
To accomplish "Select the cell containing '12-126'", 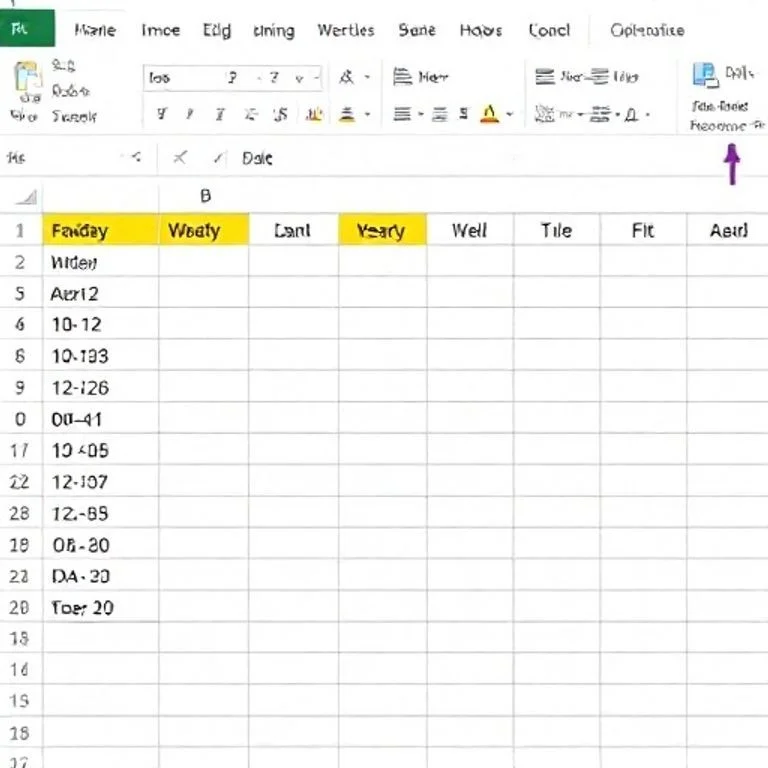I will [101, 387].
